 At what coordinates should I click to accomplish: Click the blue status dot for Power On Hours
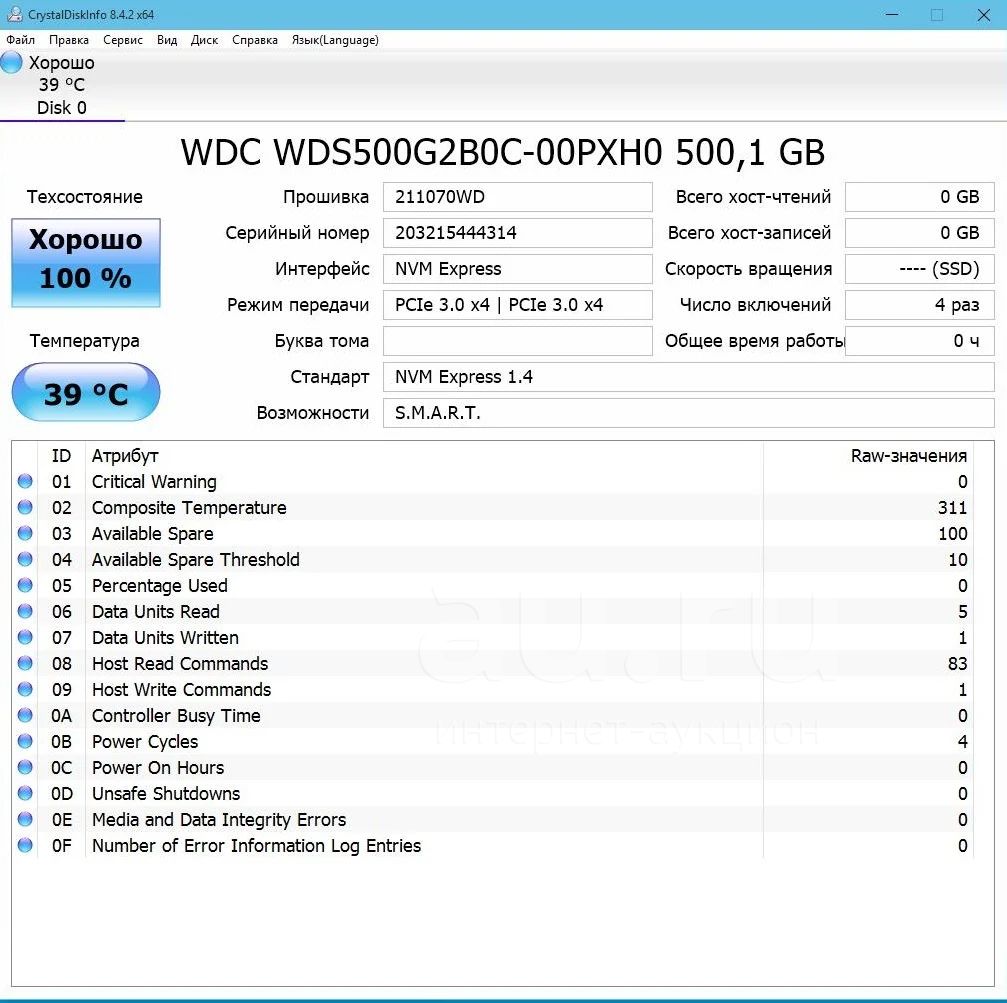pos(25,767)
